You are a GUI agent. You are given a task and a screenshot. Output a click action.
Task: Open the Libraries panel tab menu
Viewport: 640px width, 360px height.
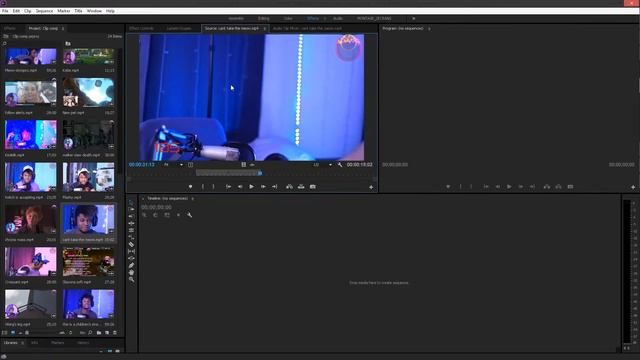22,343
